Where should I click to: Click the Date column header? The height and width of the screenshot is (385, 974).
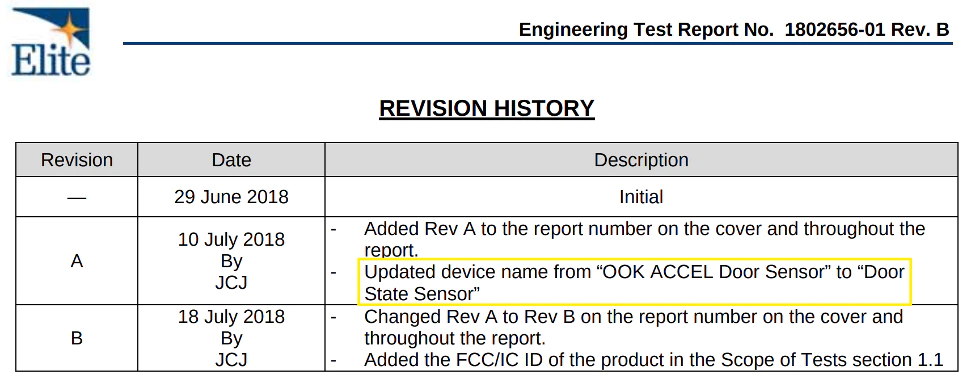[231, 160]
